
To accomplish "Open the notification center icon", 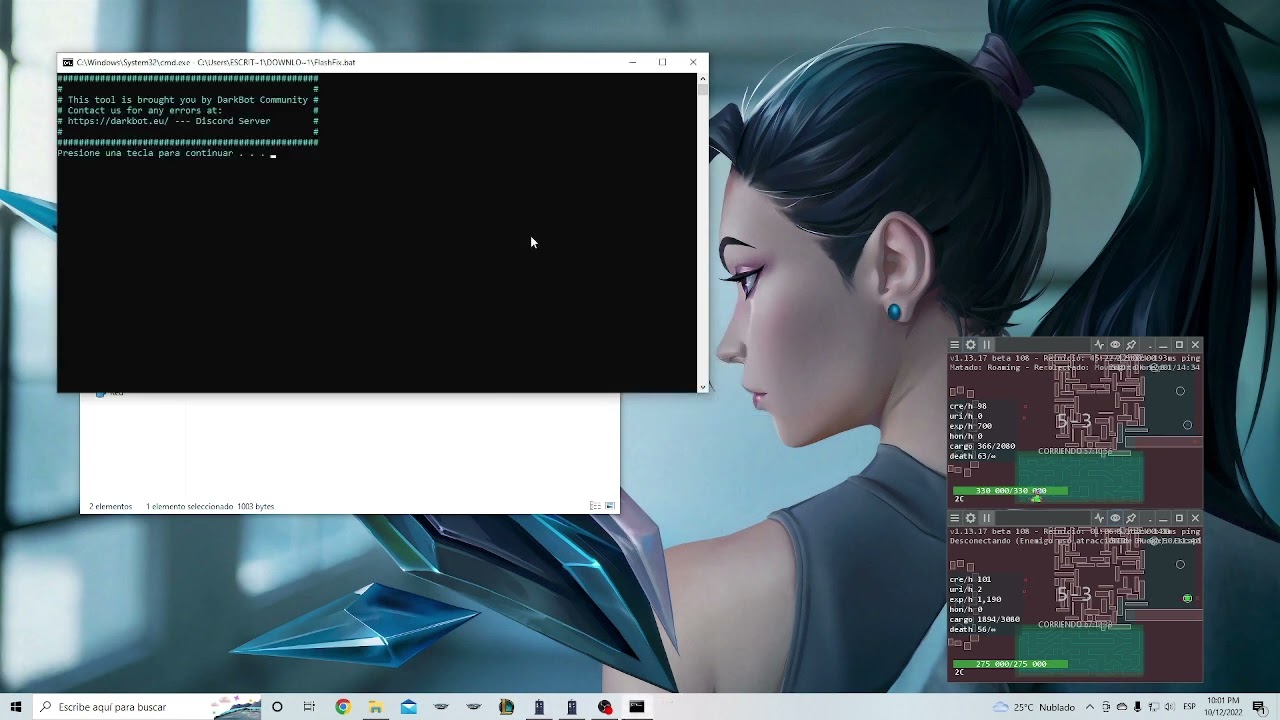I will coord(1260,707).
